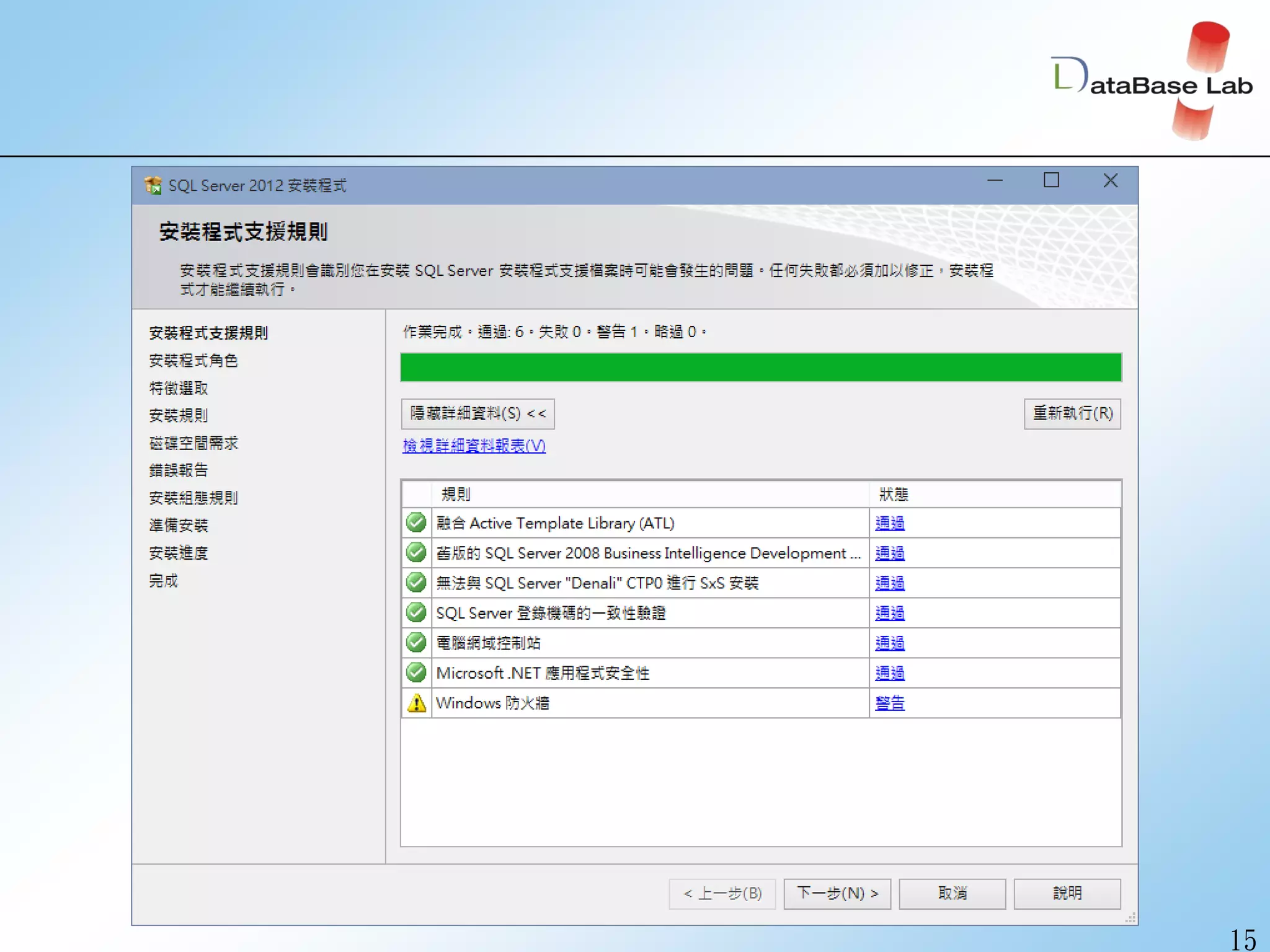Screen dimensions: 1270x952
Task: Click check icon for 登錄機碼一致性驗證 rule
Action: tap(416, 612)
